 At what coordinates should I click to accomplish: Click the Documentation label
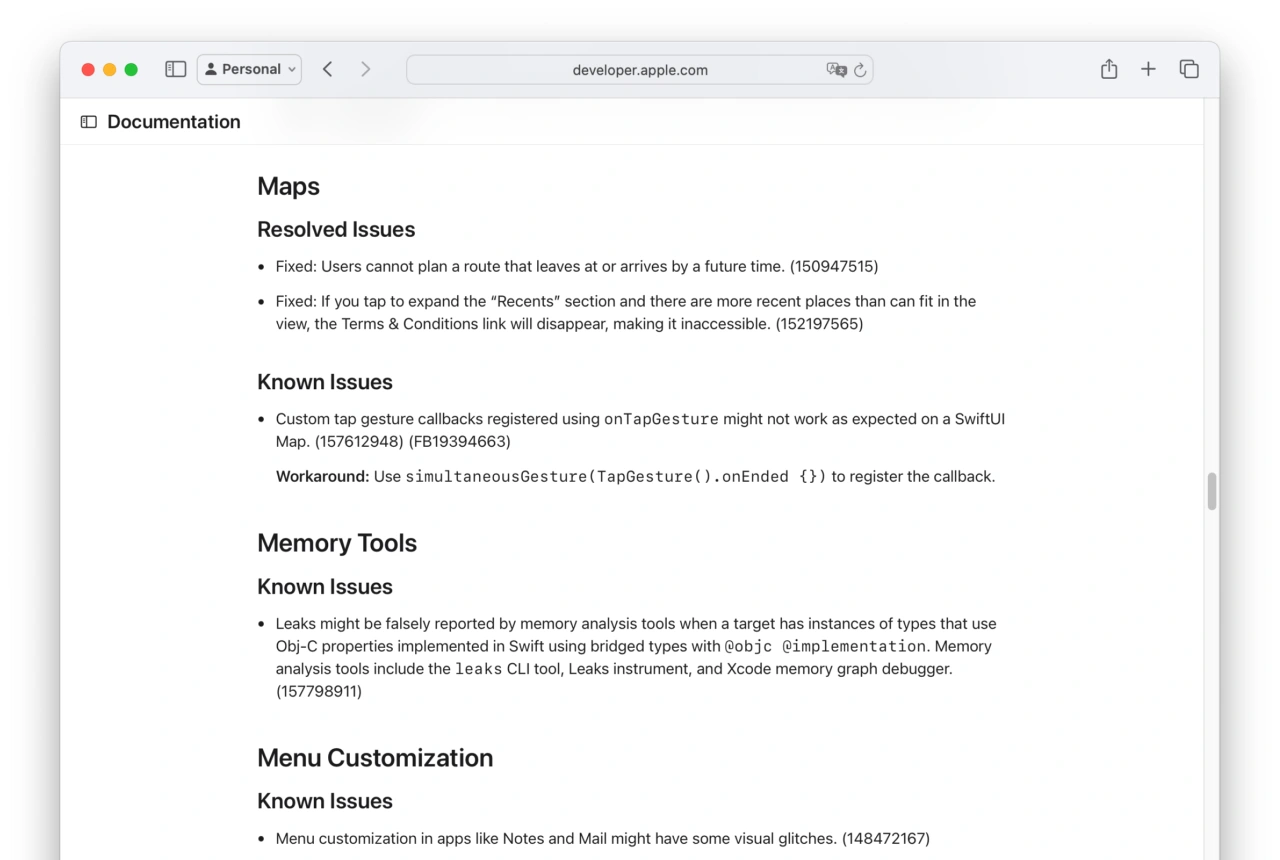click(173, 121)
